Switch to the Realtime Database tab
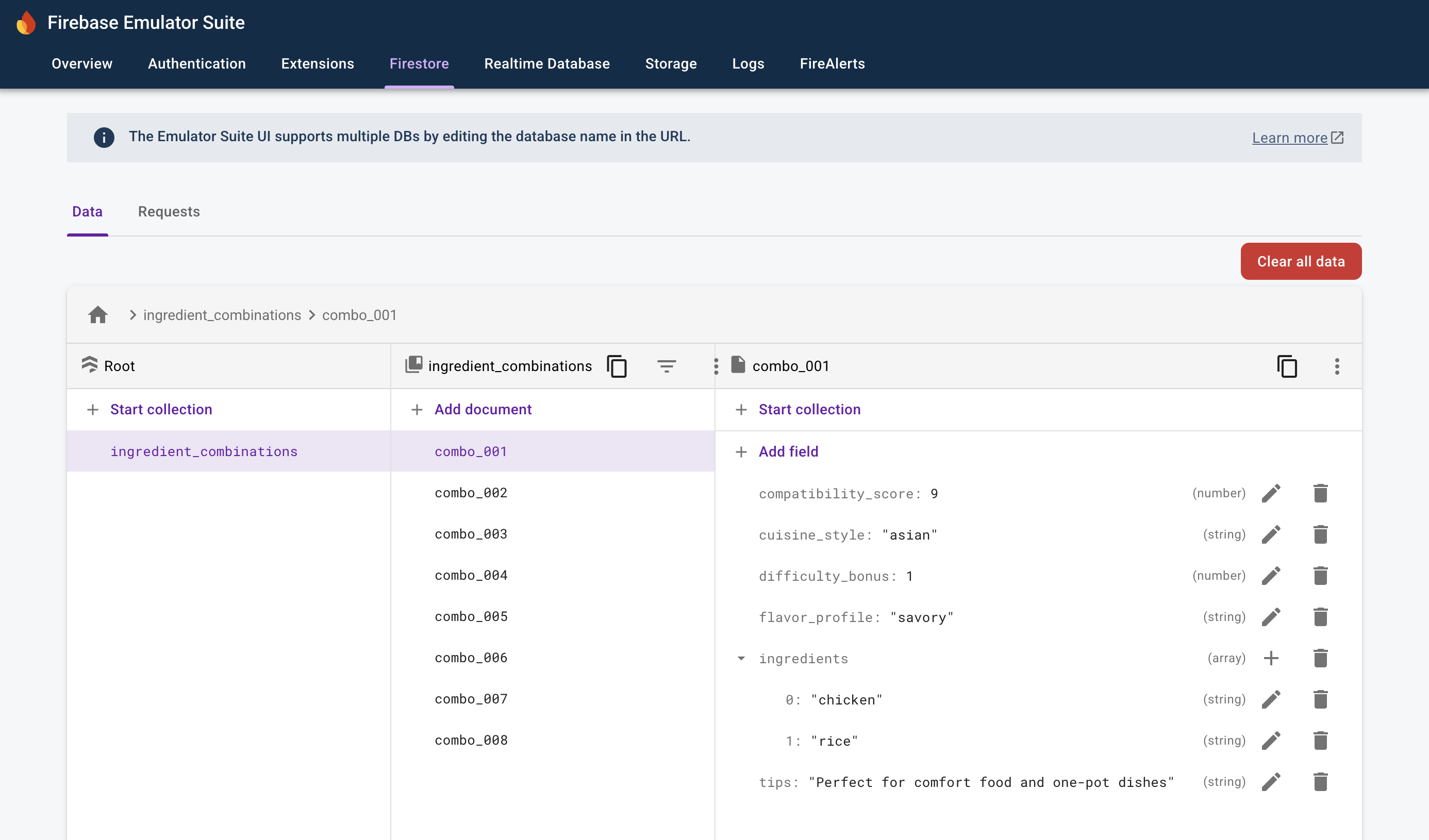1429x840 pixels. [x=546, y=63]
